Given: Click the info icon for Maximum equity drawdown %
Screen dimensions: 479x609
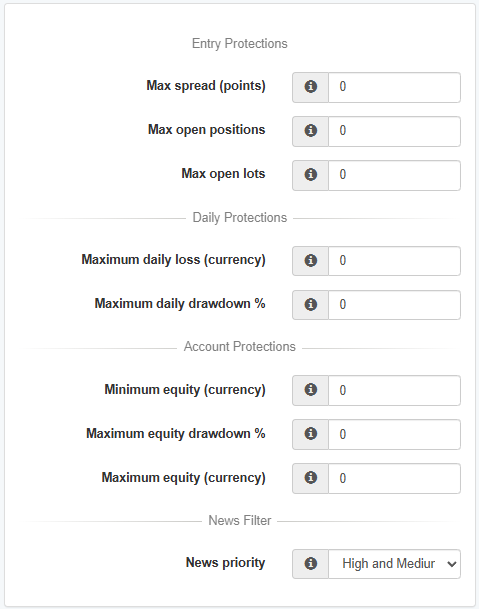Looking at the screenshot, I should coord(310,434).
